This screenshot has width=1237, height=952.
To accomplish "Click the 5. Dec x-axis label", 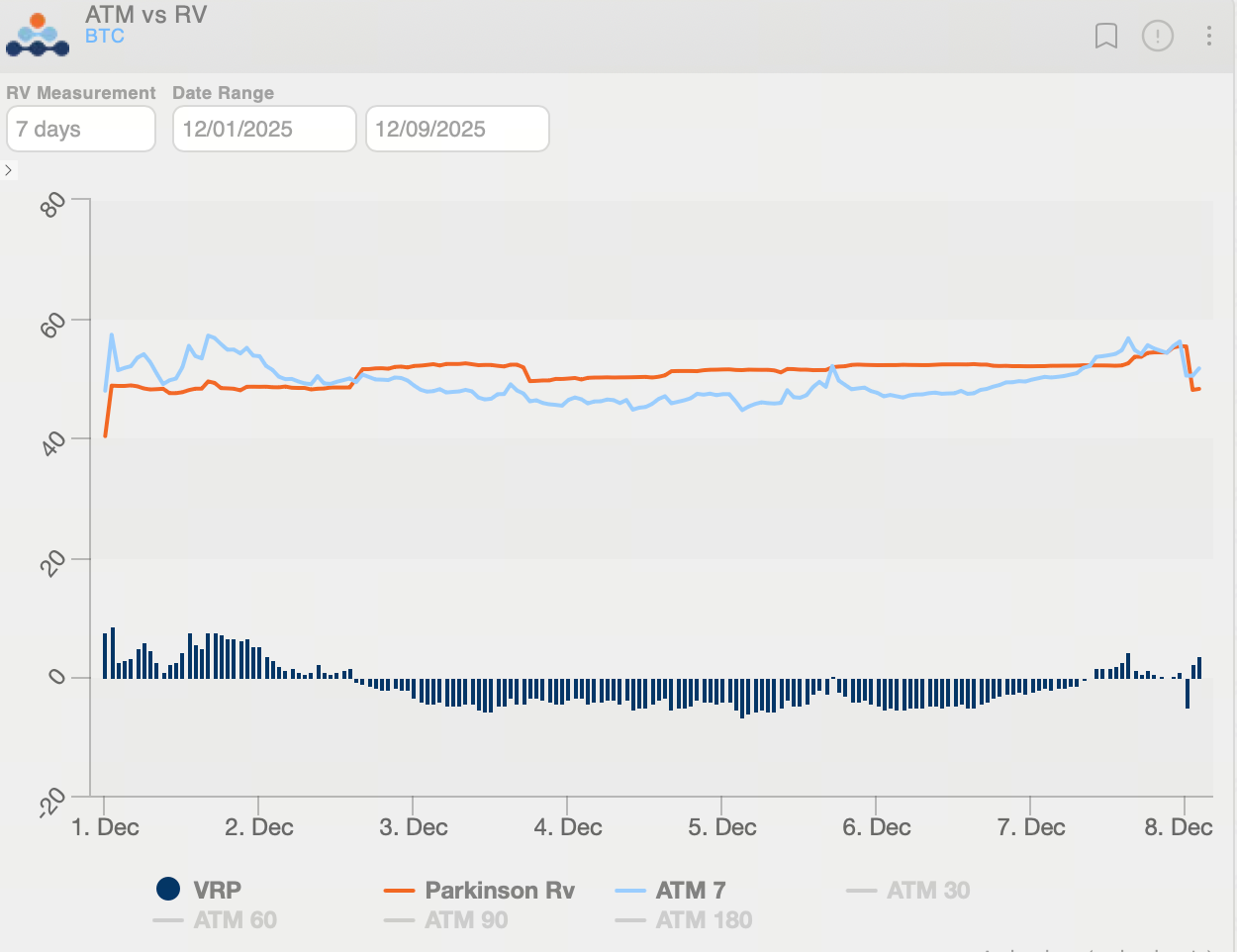I will (x=722, y=827).
